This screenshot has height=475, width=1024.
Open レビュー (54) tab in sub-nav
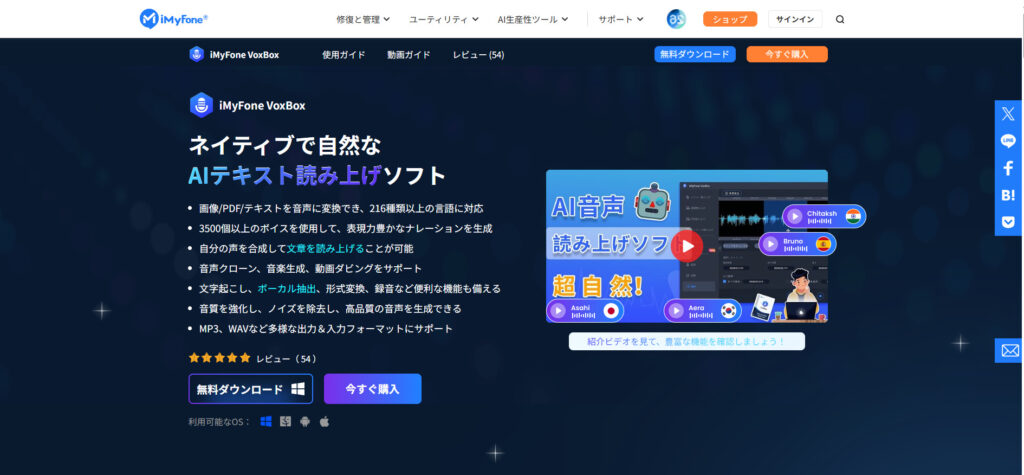coord(479,55)
